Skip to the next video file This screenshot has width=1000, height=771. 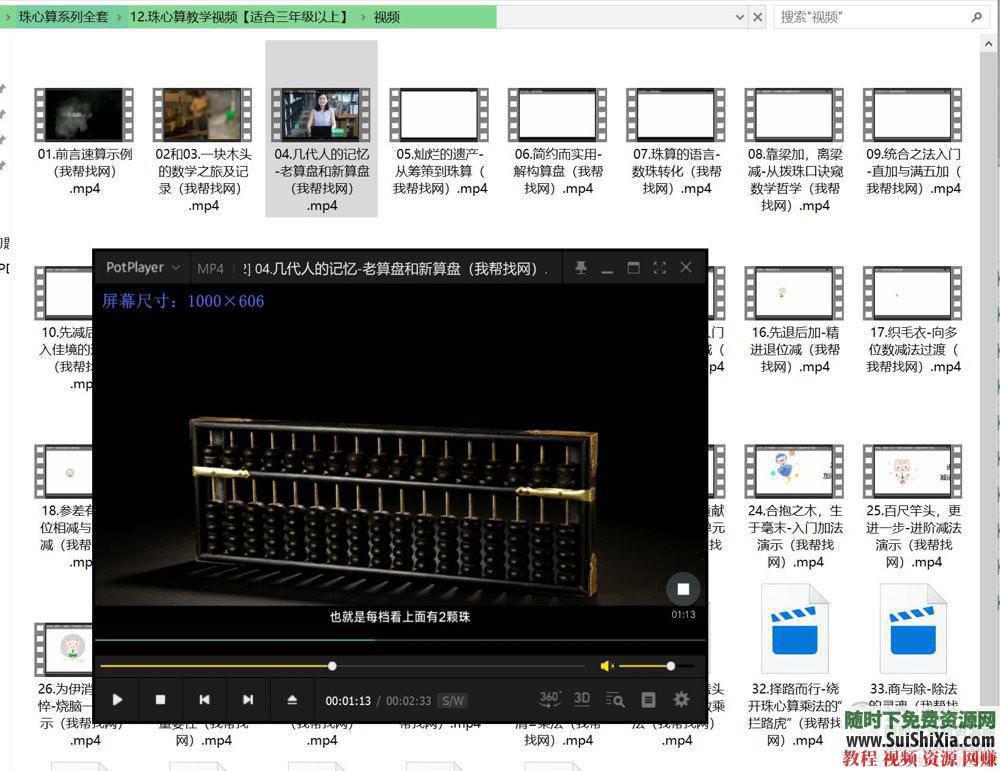point(248,699)
